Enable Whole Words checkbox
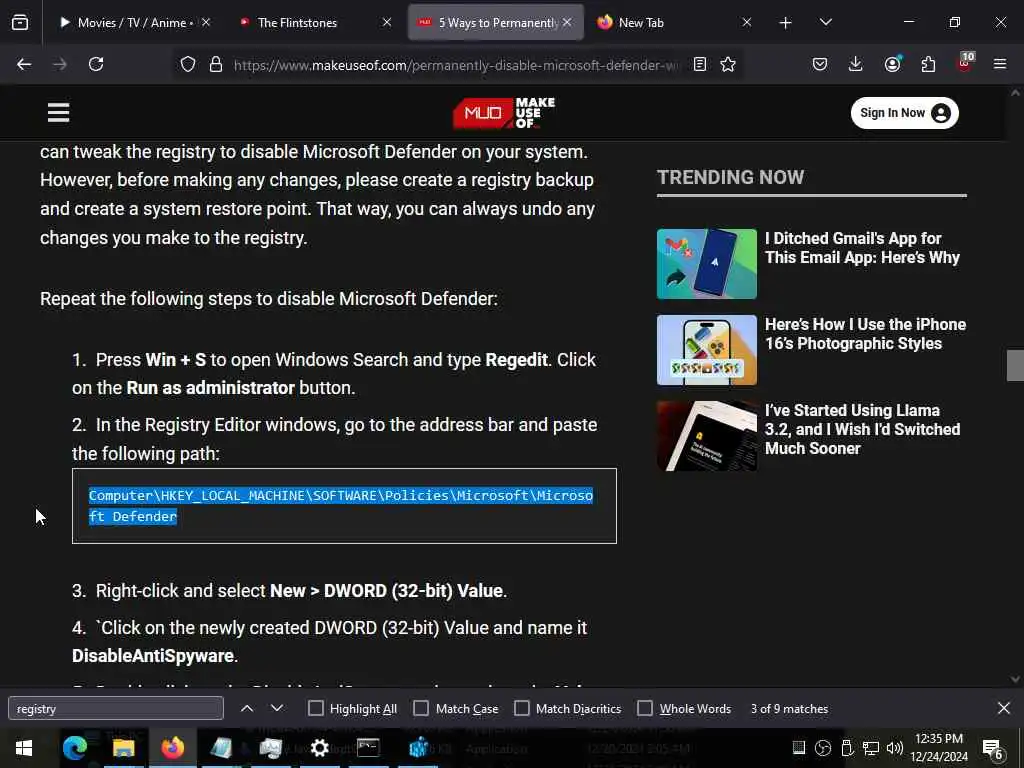The width and height of the screenshot is (1024, 768). tap(645, 708)
